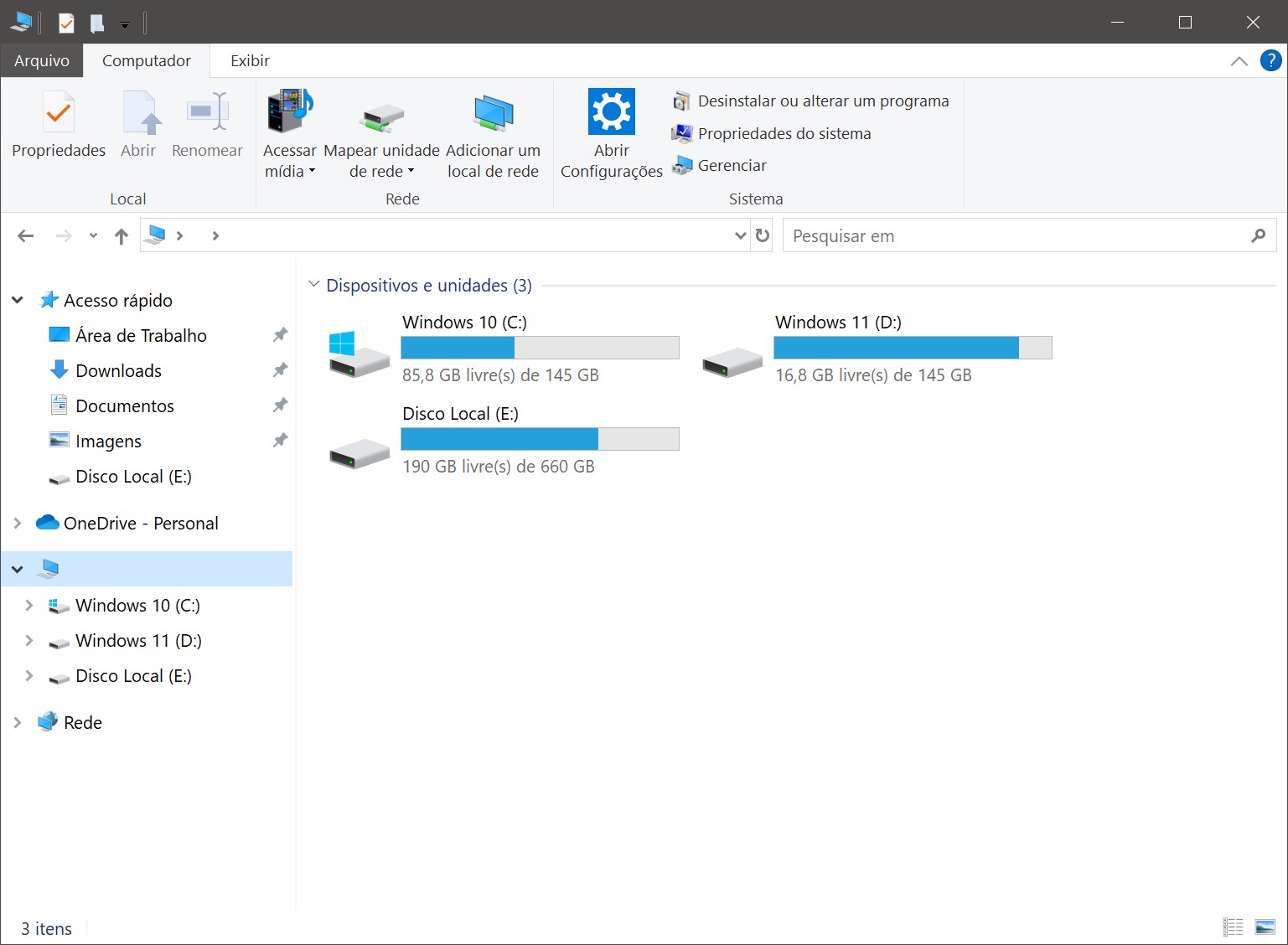Screen dimensions: 1288x945
Task: Switch to details view in status bar
Action: 1234,927
